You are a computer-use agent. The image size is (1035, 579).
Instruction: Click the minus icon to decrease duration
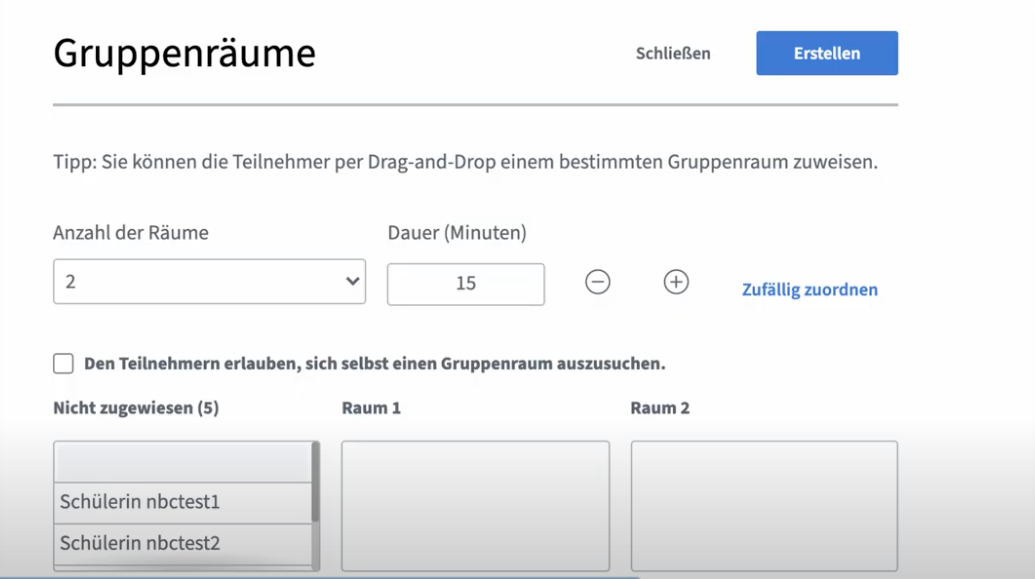point(597,282)
